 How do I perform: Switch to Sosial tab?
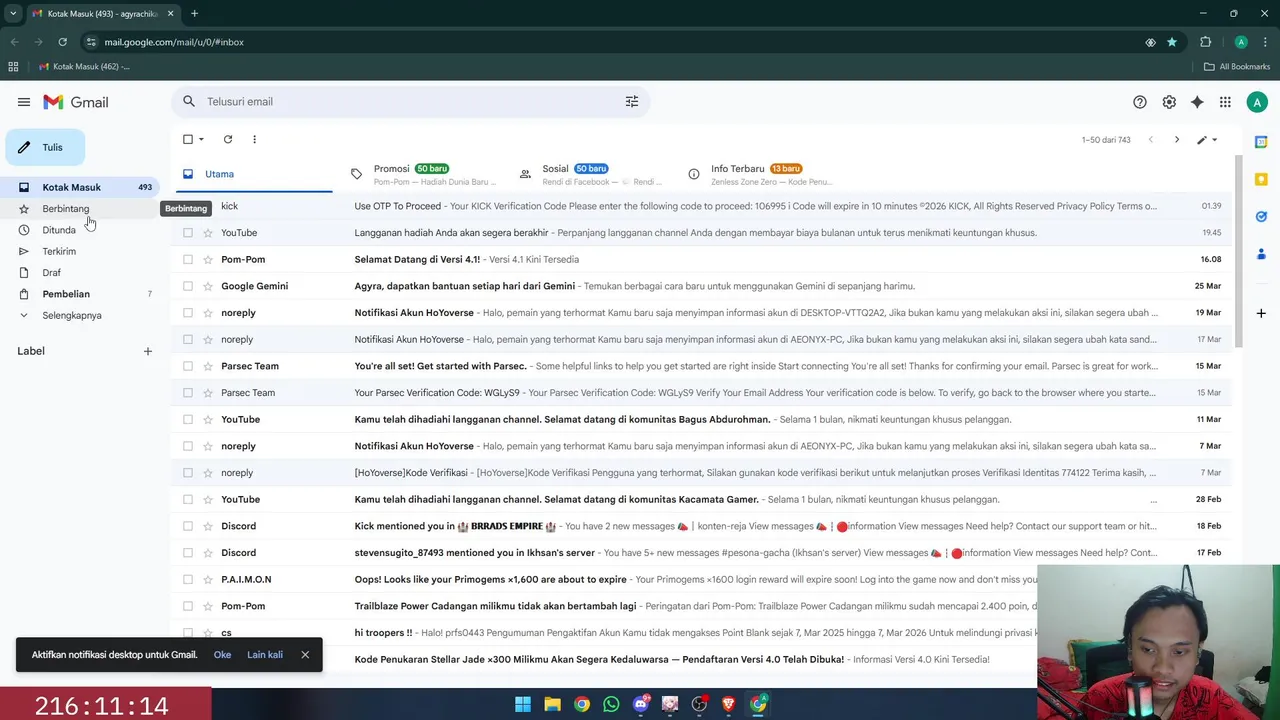pyautogui.click(x=592, y=174)
